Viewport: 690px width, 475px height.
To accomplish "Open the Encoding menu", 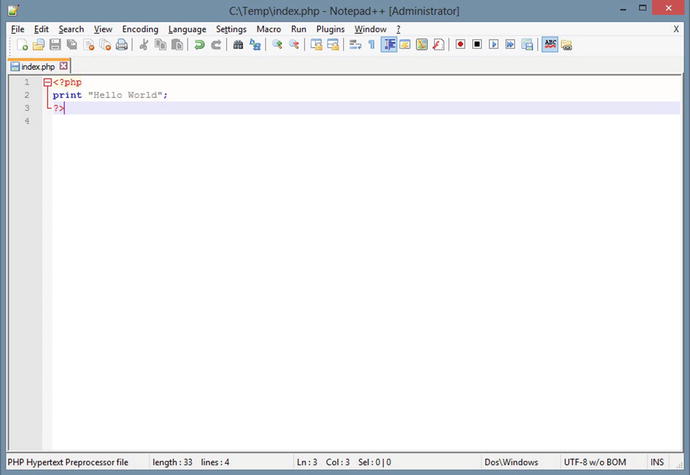I will click(140, 29).
